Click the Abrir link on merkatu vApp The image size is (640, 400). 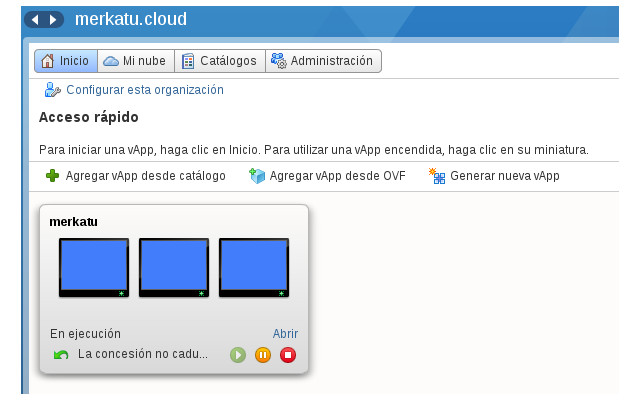point(285,334)
